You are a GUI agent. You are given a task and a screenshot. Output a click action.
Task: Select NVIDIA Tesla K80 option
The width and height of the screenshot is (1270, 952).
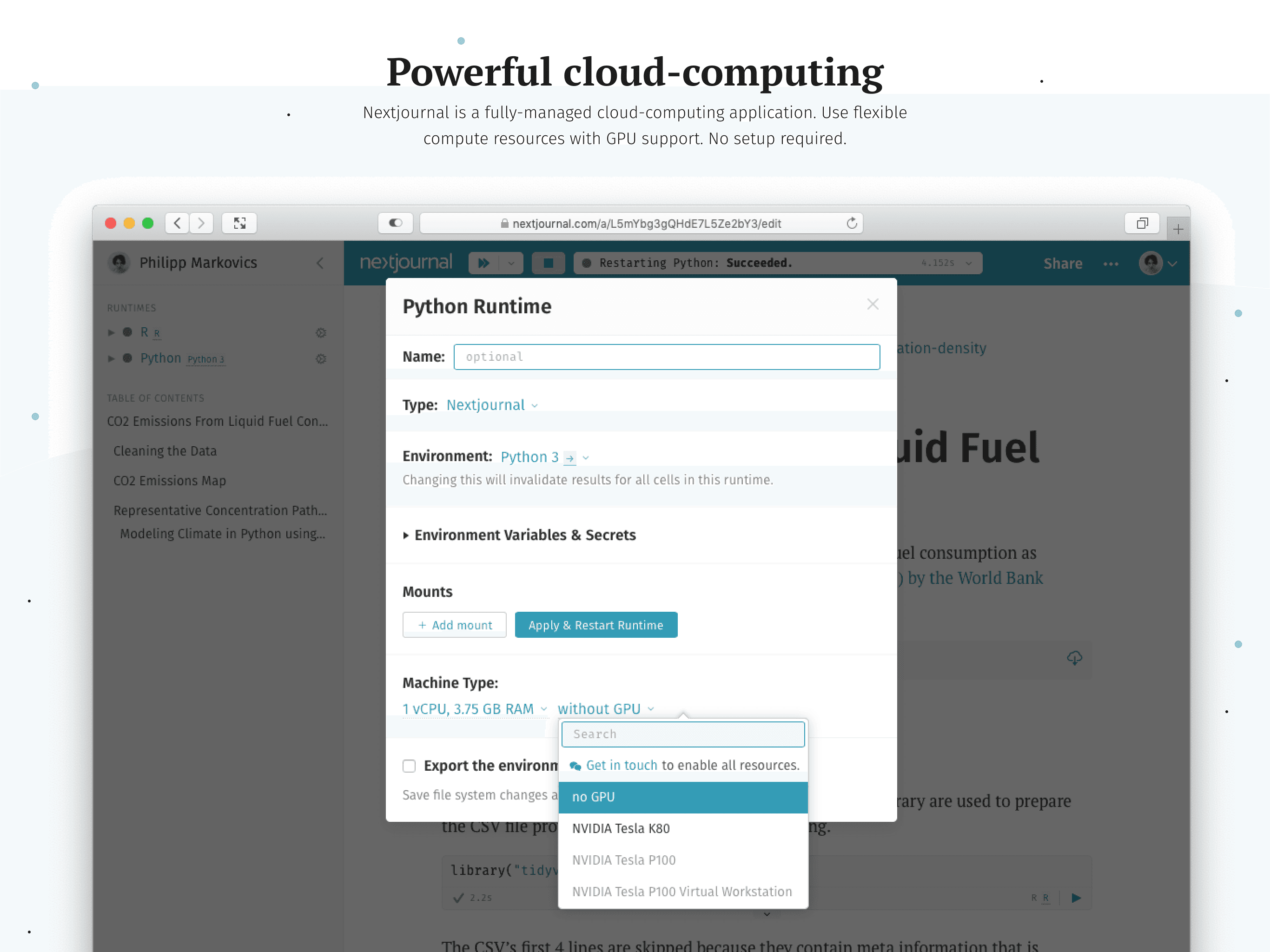pyautogui.click(x=621, y=828)
